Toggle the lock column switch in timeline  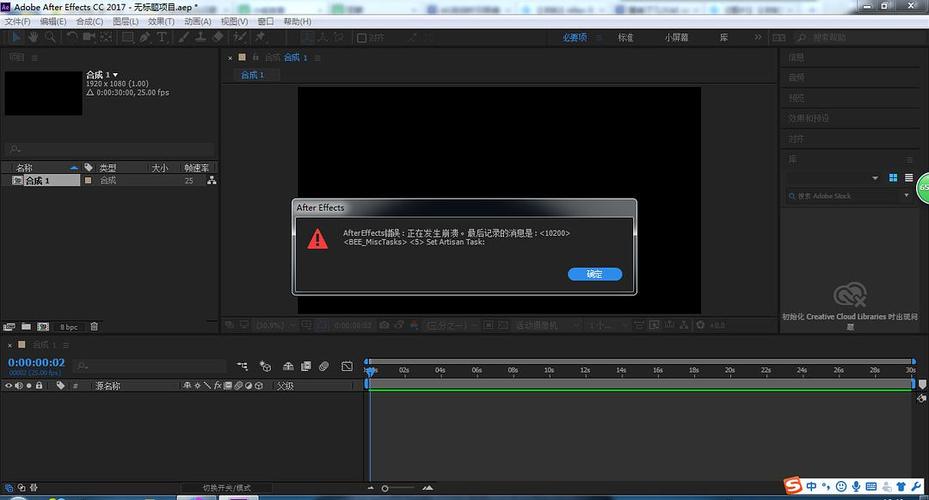point(39,385)
